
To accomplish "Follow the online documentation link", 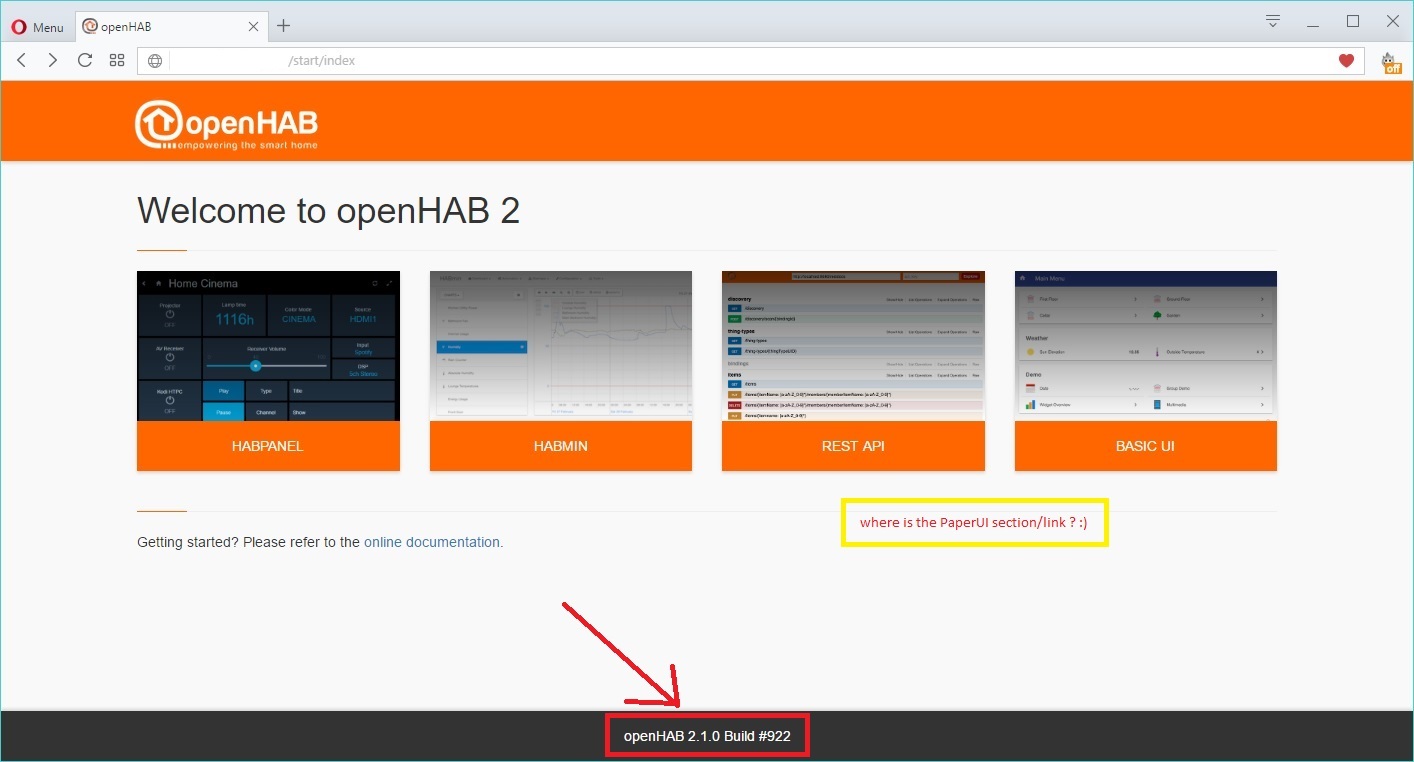I will (432, 542).
